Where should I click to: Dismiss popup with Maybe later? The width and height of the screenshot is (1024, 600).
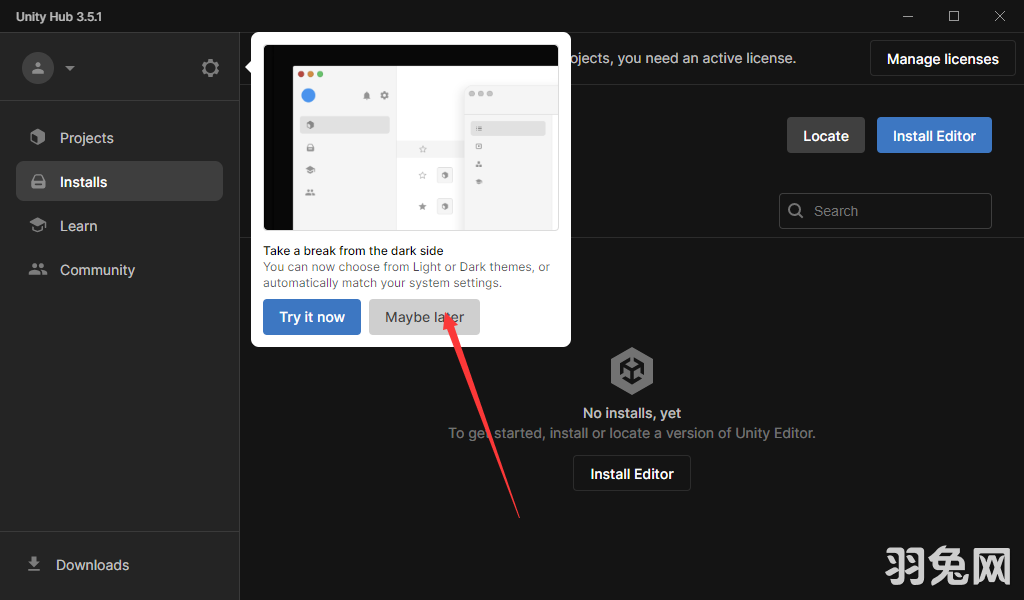424,317
